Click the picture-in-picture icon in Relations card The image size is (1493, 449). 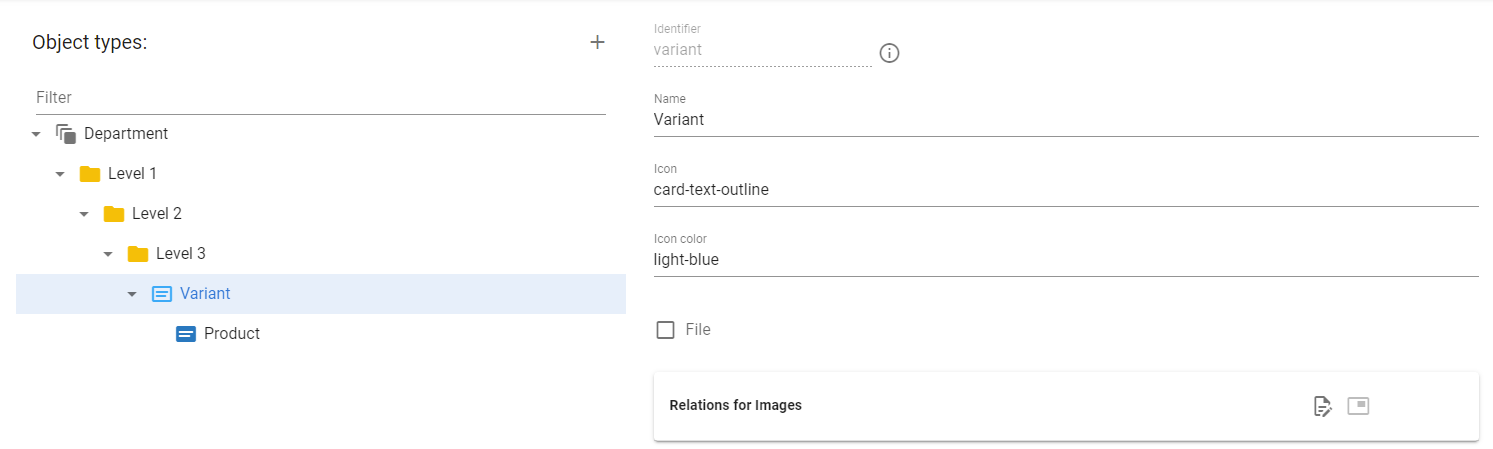click(x=1358, y=406)
